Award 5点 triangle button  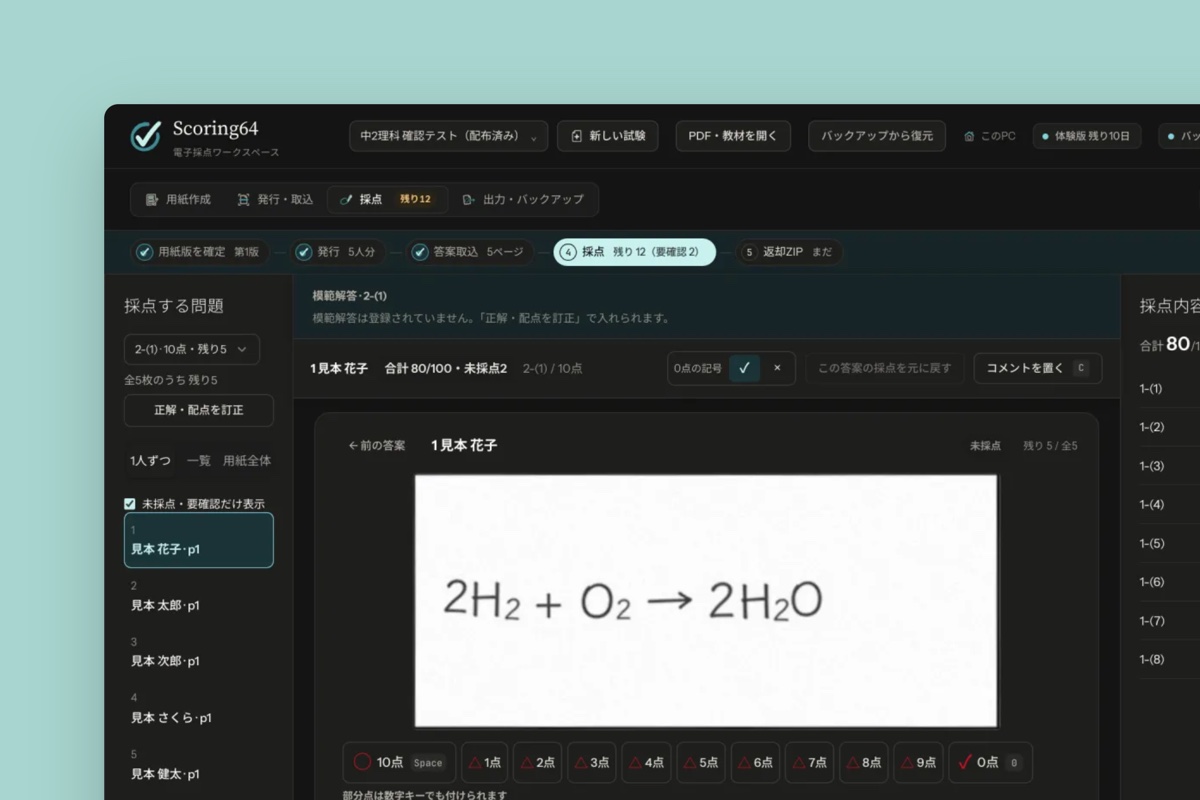pos(701,762)
